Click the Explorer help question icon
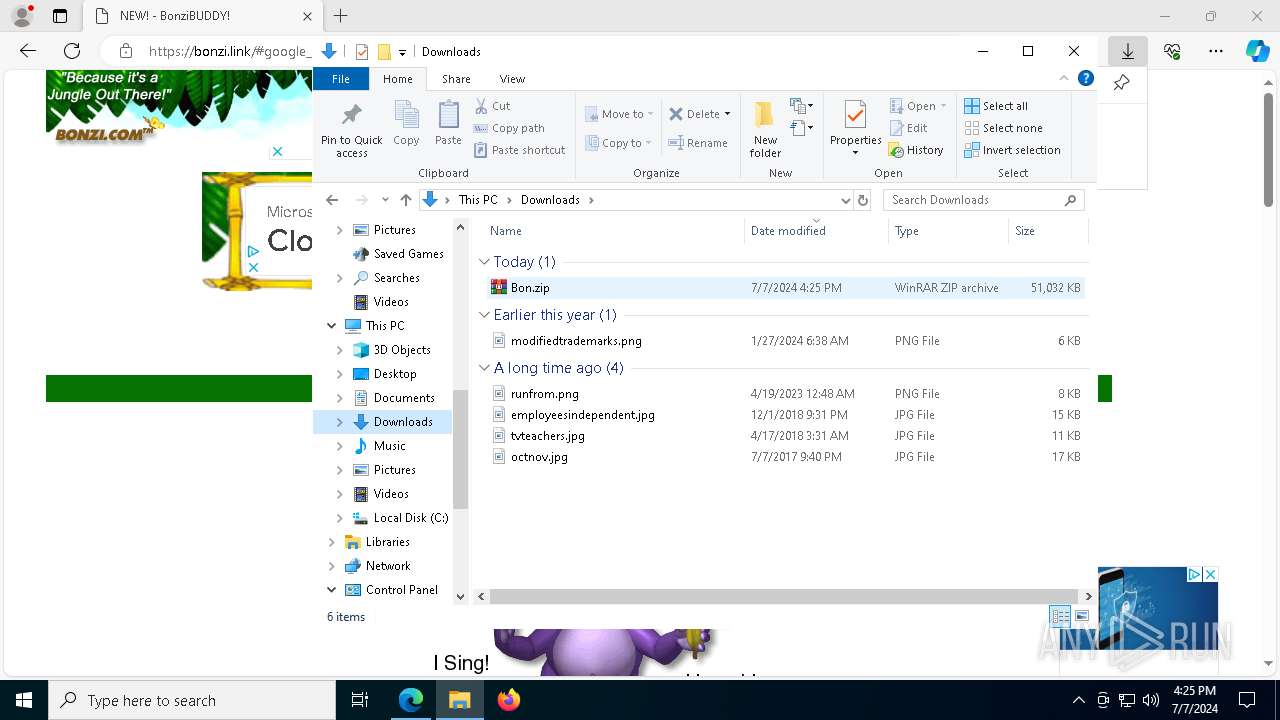 1085,78
